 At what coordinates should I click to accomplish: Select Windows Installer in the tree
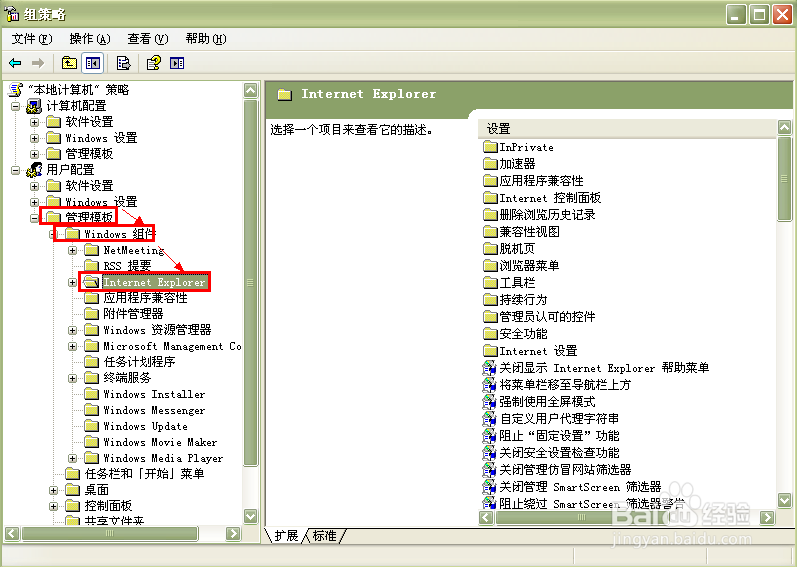[154, 394]
